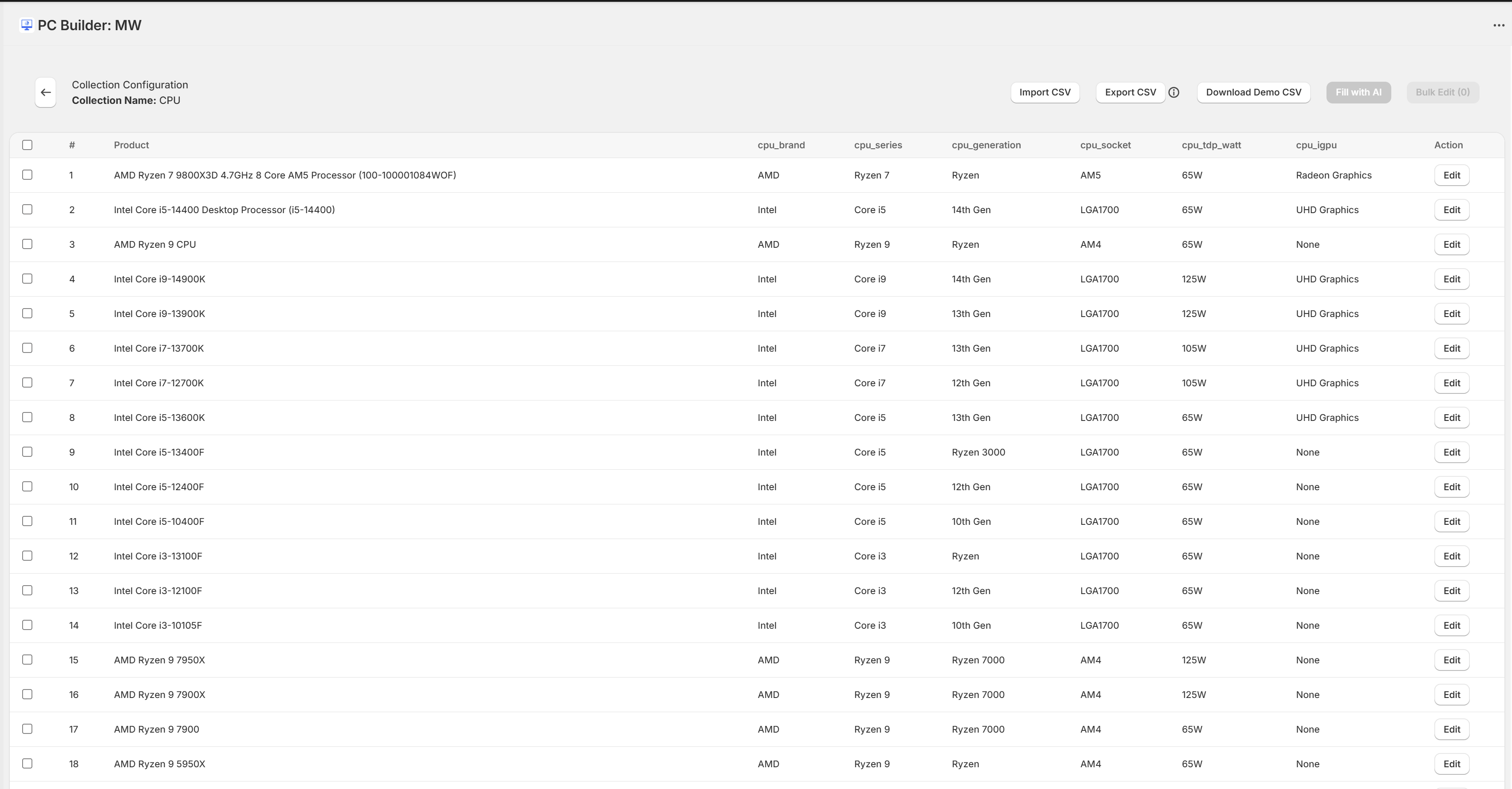
Task: Edit the Intel Core i5-14400 entry
Action: coord(1452,210)
